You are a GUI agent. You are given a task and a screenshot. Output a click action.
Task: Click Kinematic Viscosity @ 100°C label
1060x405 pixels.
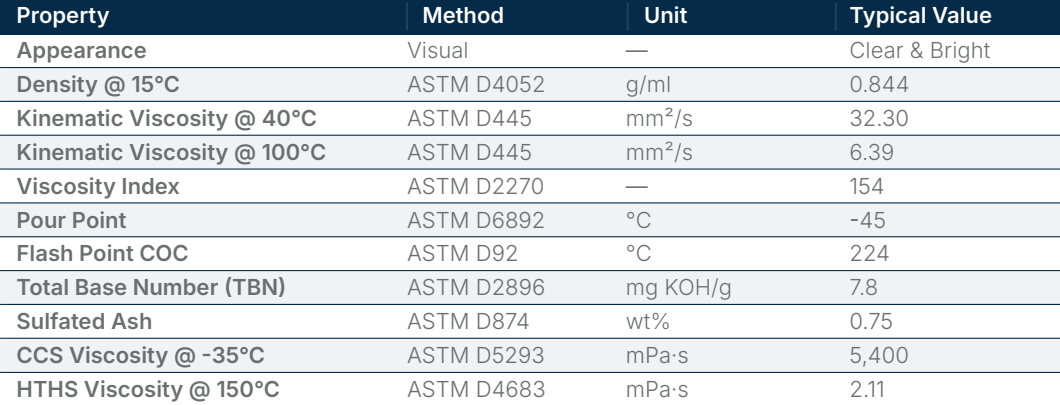pyautogui.click(x=171, y=152)
